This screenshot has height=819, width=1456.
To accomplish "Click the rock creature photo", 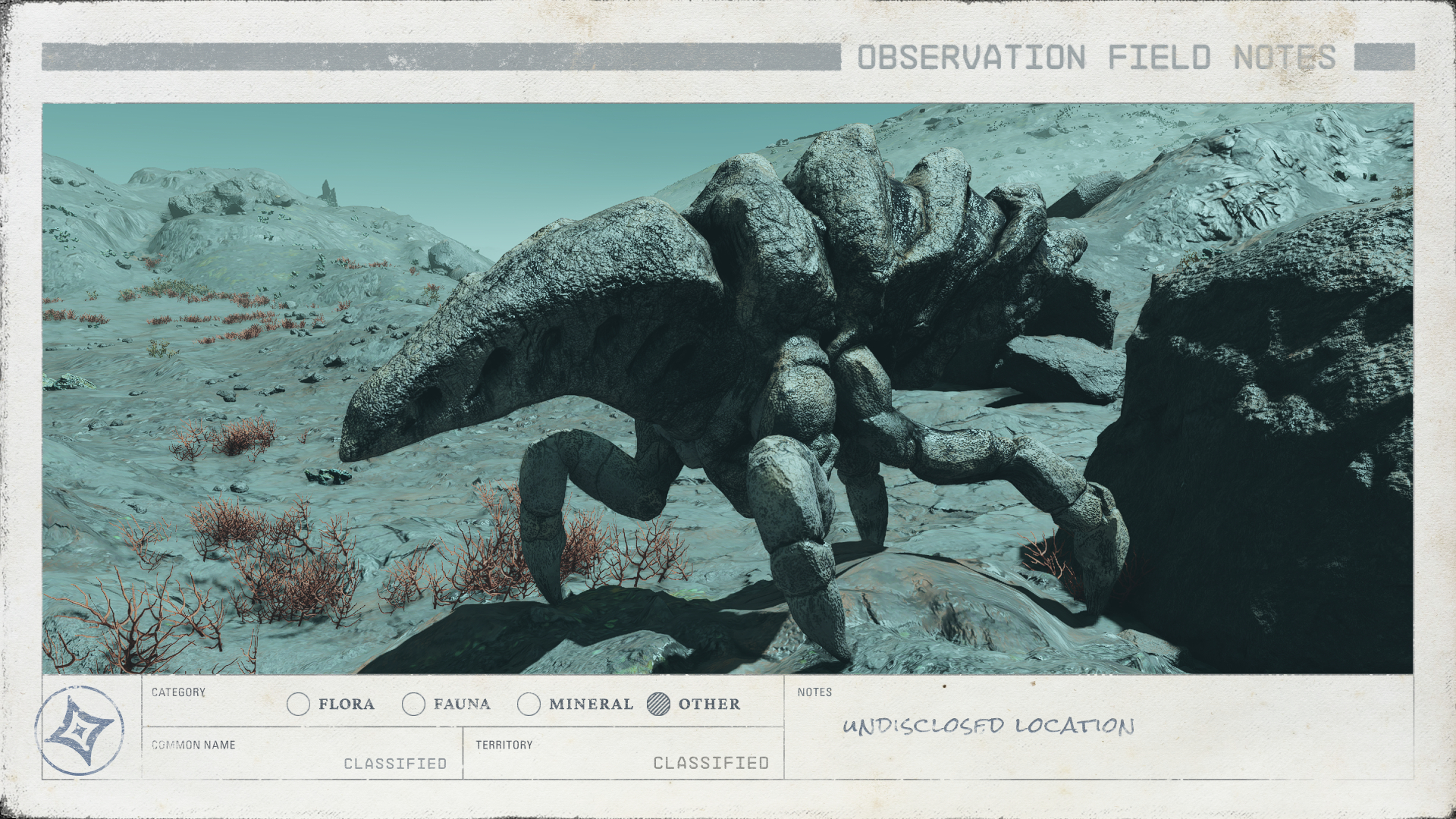I will [x=727, y=388].
